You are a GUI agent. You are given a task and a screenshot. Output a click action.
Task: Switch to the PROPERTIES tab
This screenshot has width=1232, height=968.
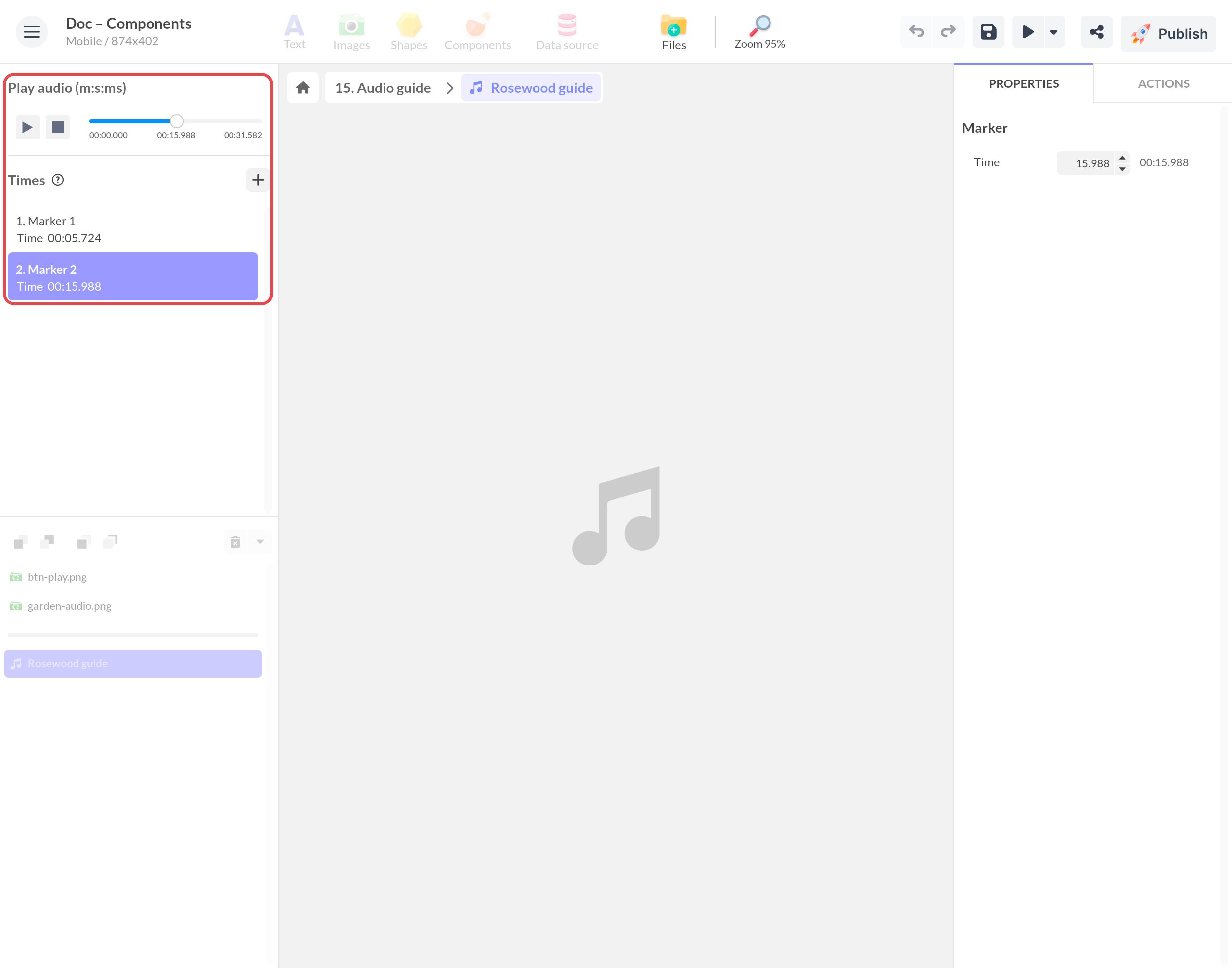[1023, 84]
